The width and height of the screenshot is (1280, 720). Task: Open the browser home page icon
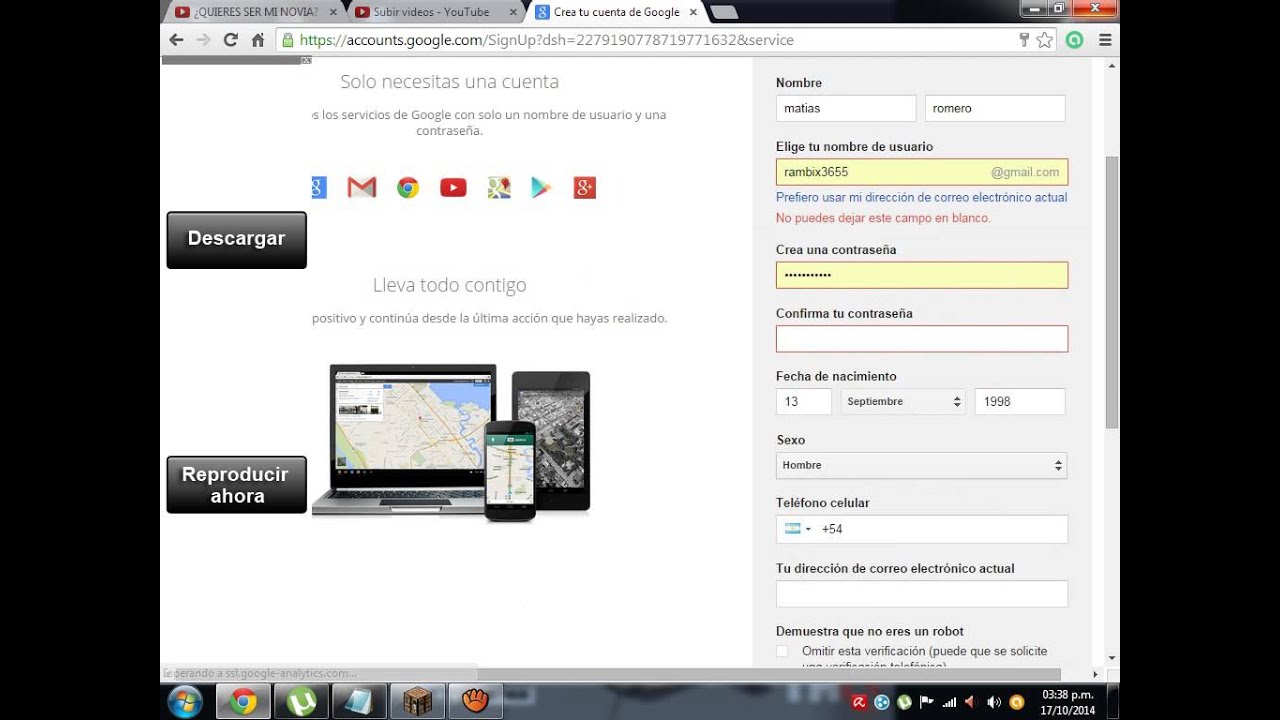pos(258,40)
